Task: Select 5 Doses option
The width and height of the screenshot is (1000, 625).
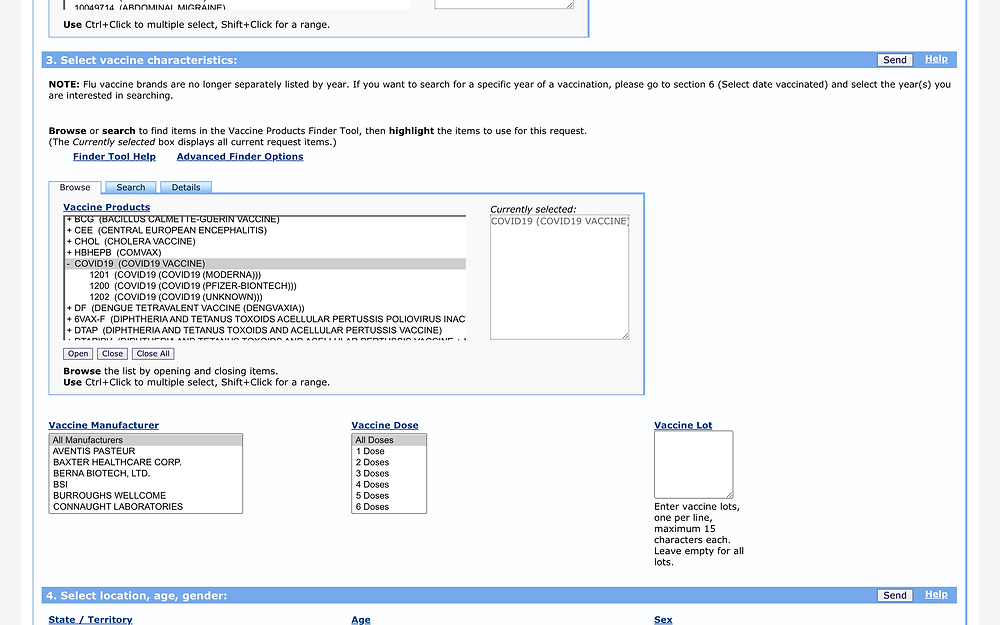Action: [389, 496]
